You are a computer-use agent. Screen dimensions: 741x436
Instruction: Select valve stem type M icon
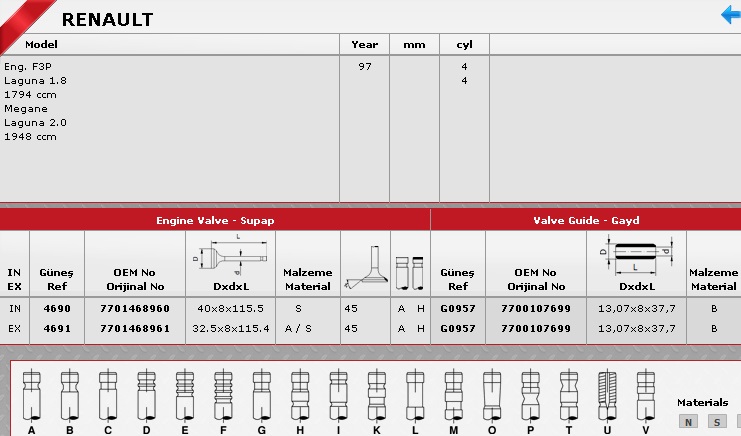[x=453, y=396]
